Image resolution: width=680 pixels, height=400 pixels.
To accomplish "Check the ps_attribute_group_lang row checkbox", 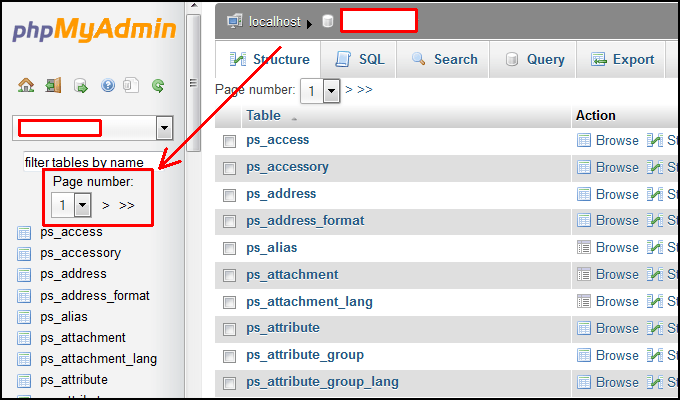I will tap(229, 383).
